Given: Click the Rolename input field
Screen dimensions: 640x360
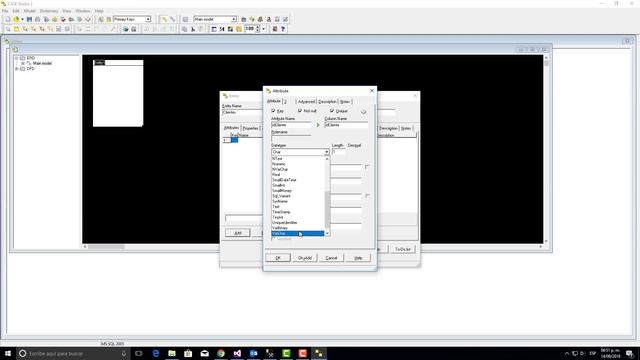Looking at the screenshot, I should (x=291, y=138).
